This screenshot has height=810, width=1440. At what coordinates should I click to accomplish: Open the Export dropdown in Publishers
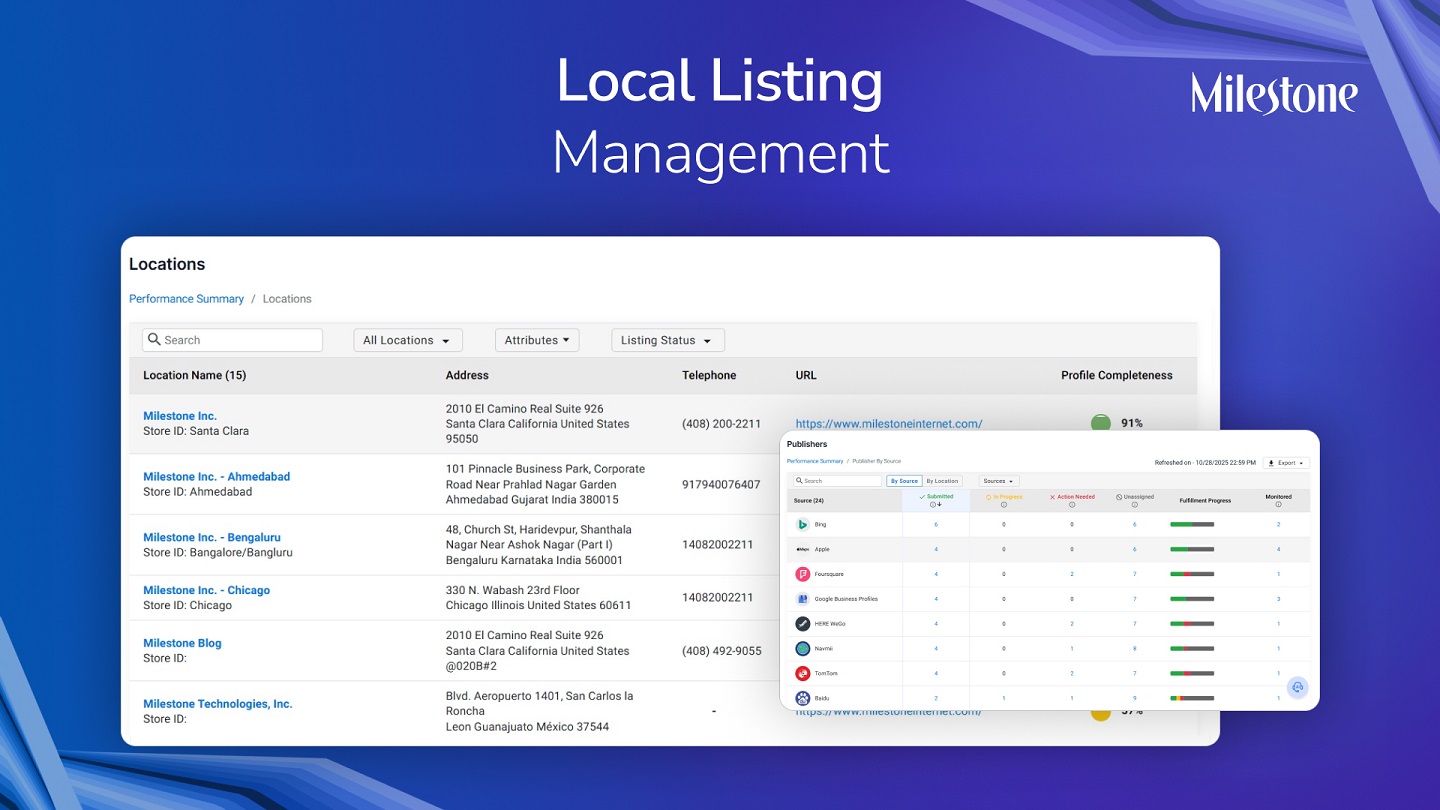pyautogui.click(x=1286, y=463)
